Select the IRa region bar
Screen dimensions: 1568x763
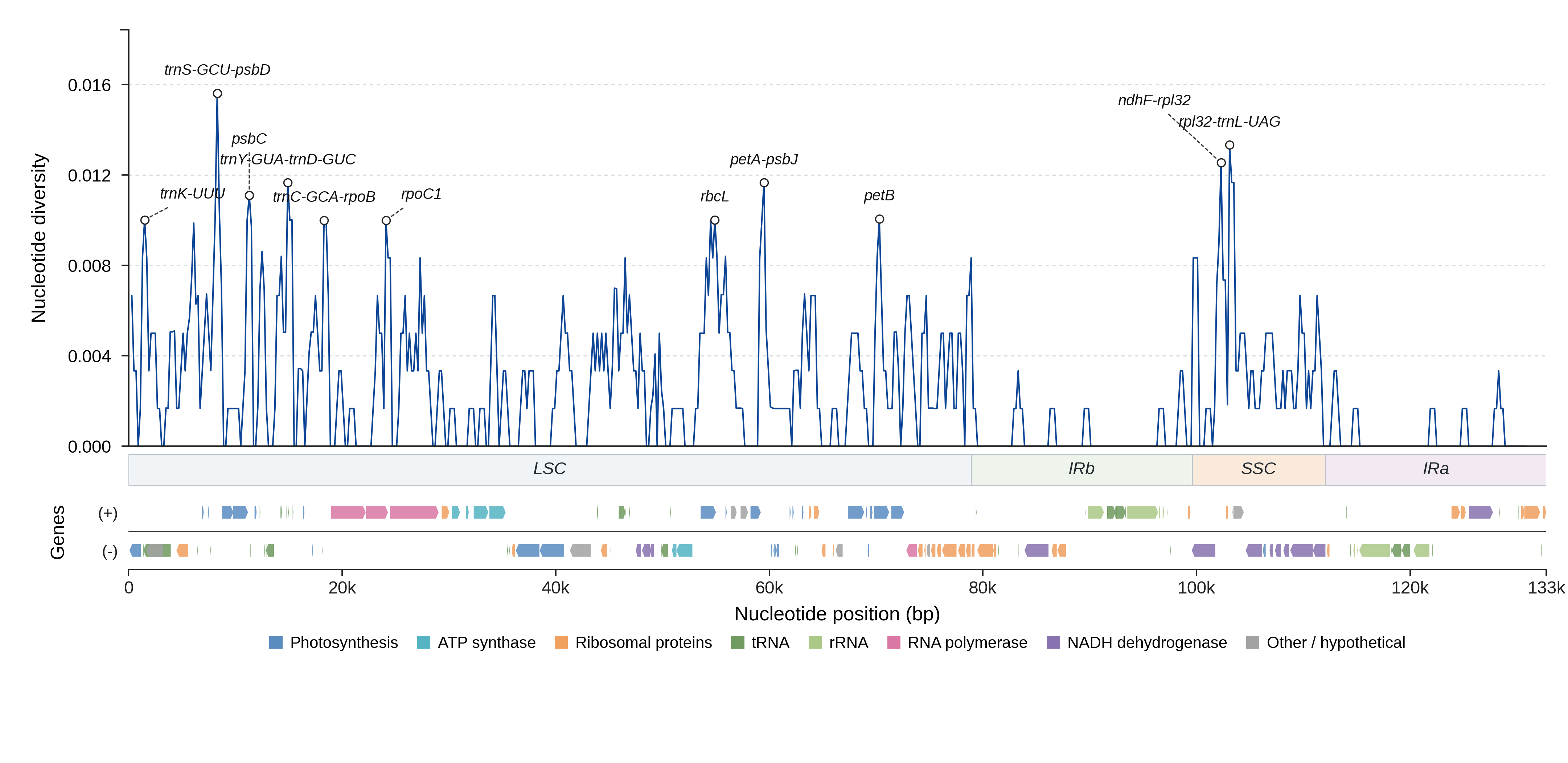click(x=1436, y=469)
